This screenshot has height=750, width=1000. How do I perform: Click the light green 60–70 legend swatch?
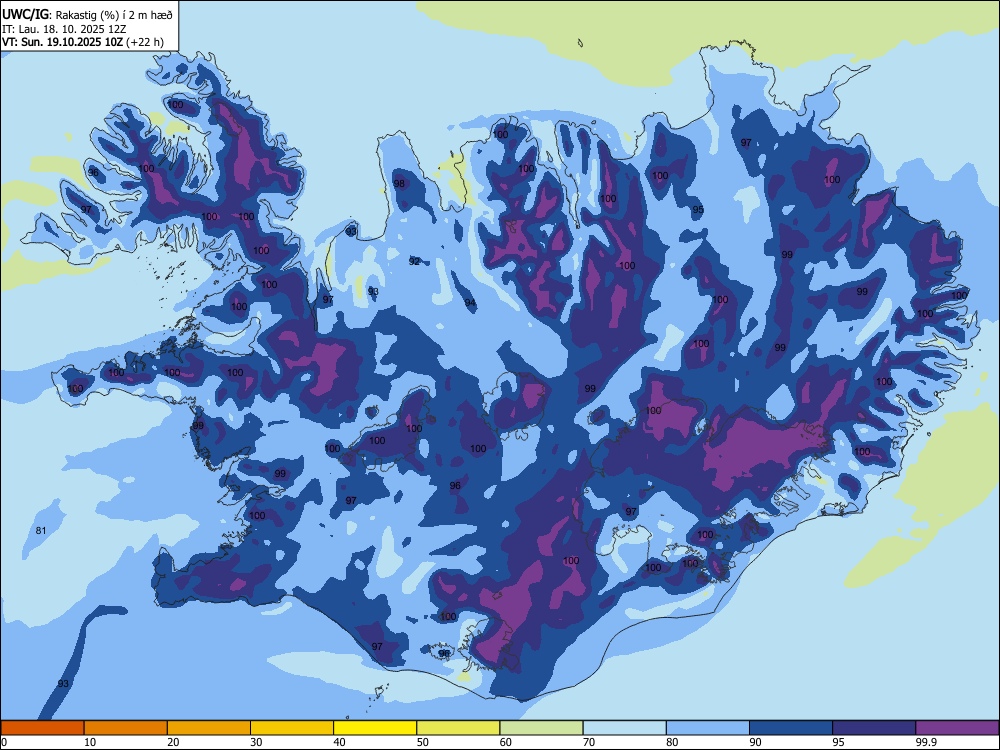coord(541,728)
